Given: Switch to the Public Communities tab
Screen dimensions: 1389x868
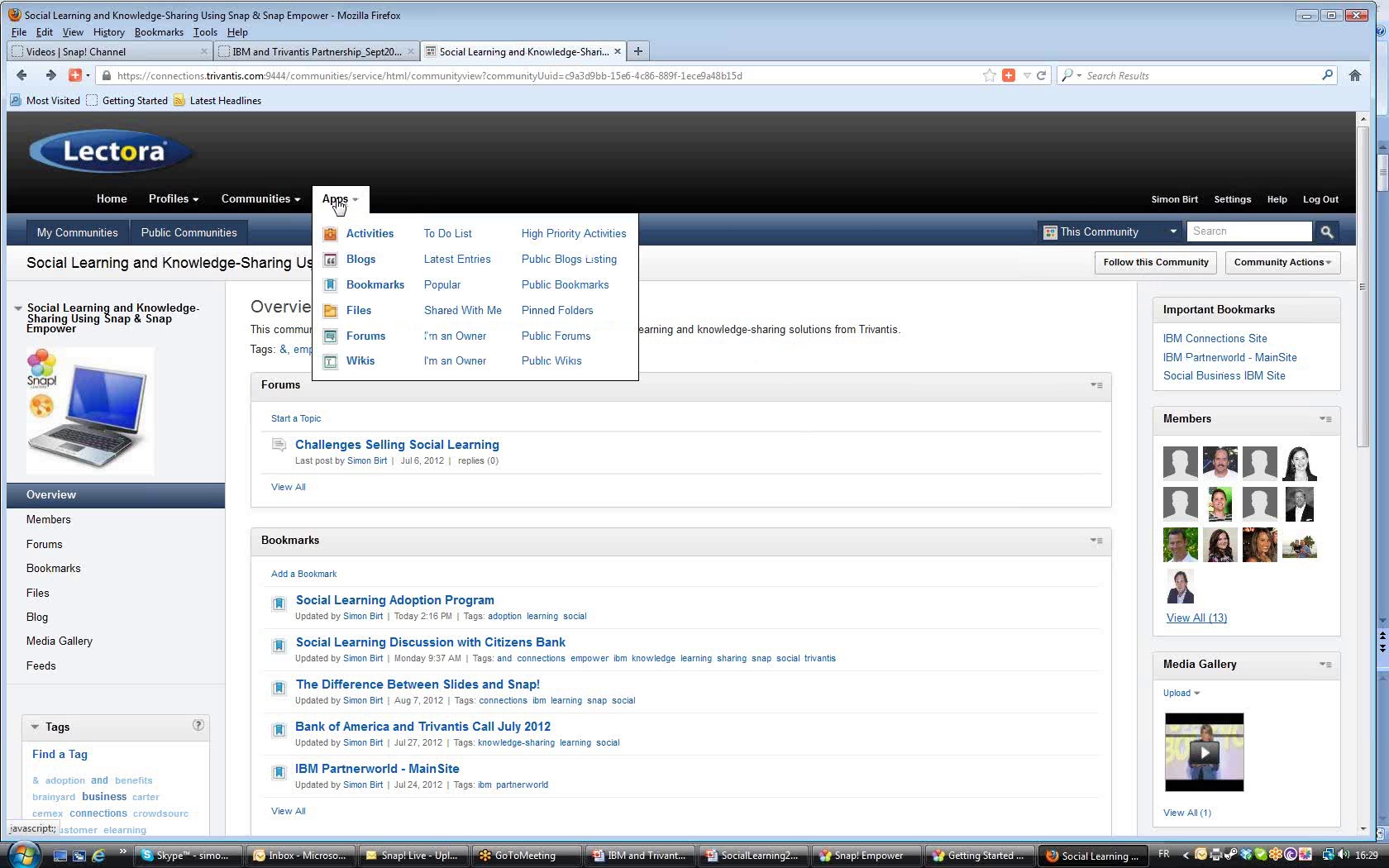Looking at the screenshot, I should pos(189,233).
